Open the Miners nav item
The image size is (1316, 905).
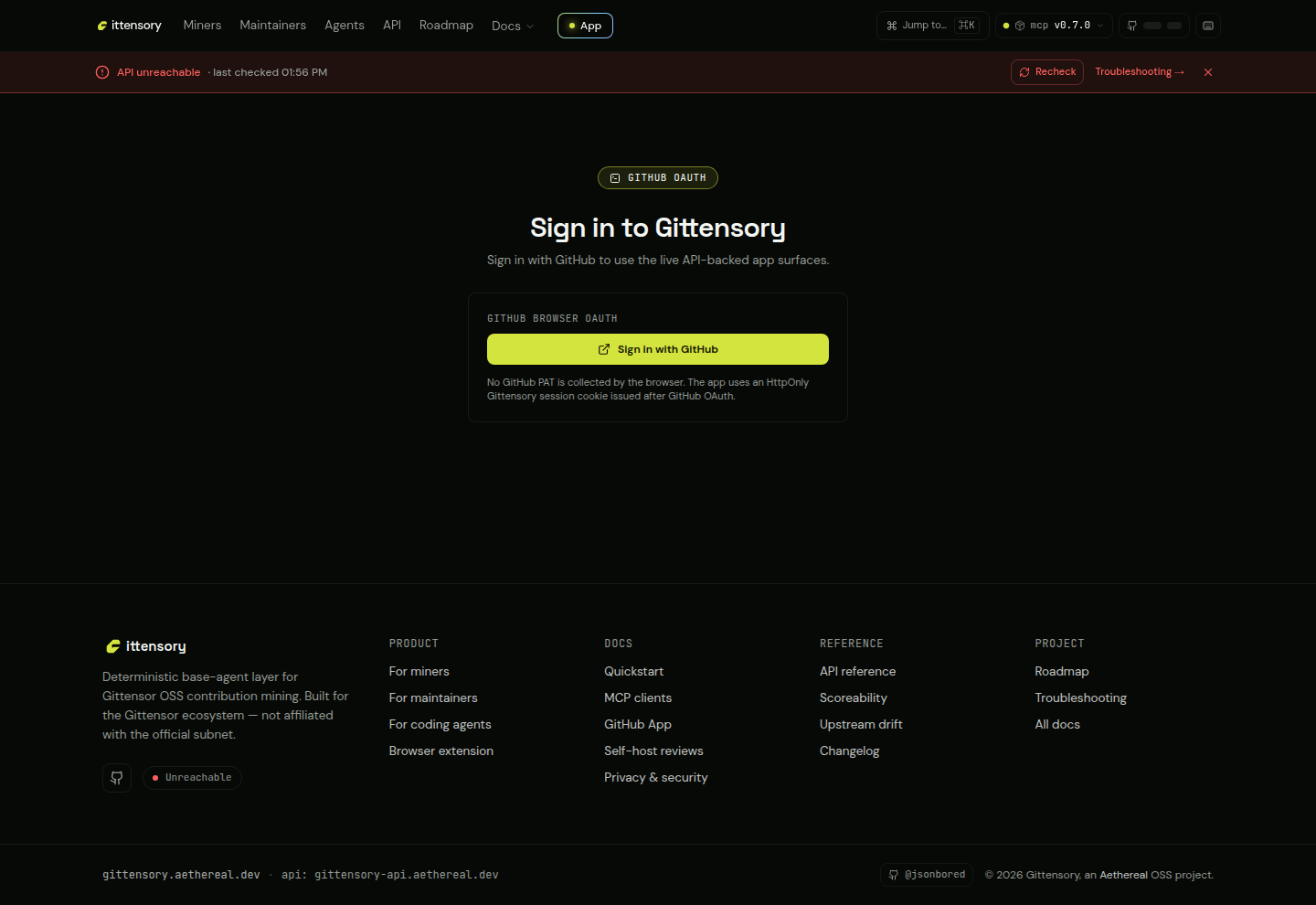202,26
